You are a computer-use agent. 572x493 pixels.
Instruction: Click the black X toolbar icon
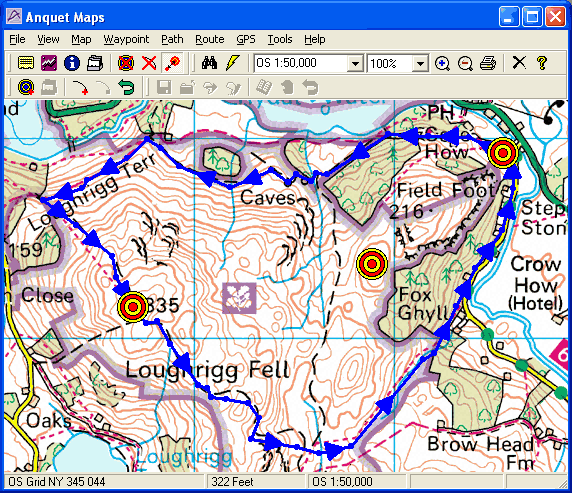point(519,62)
